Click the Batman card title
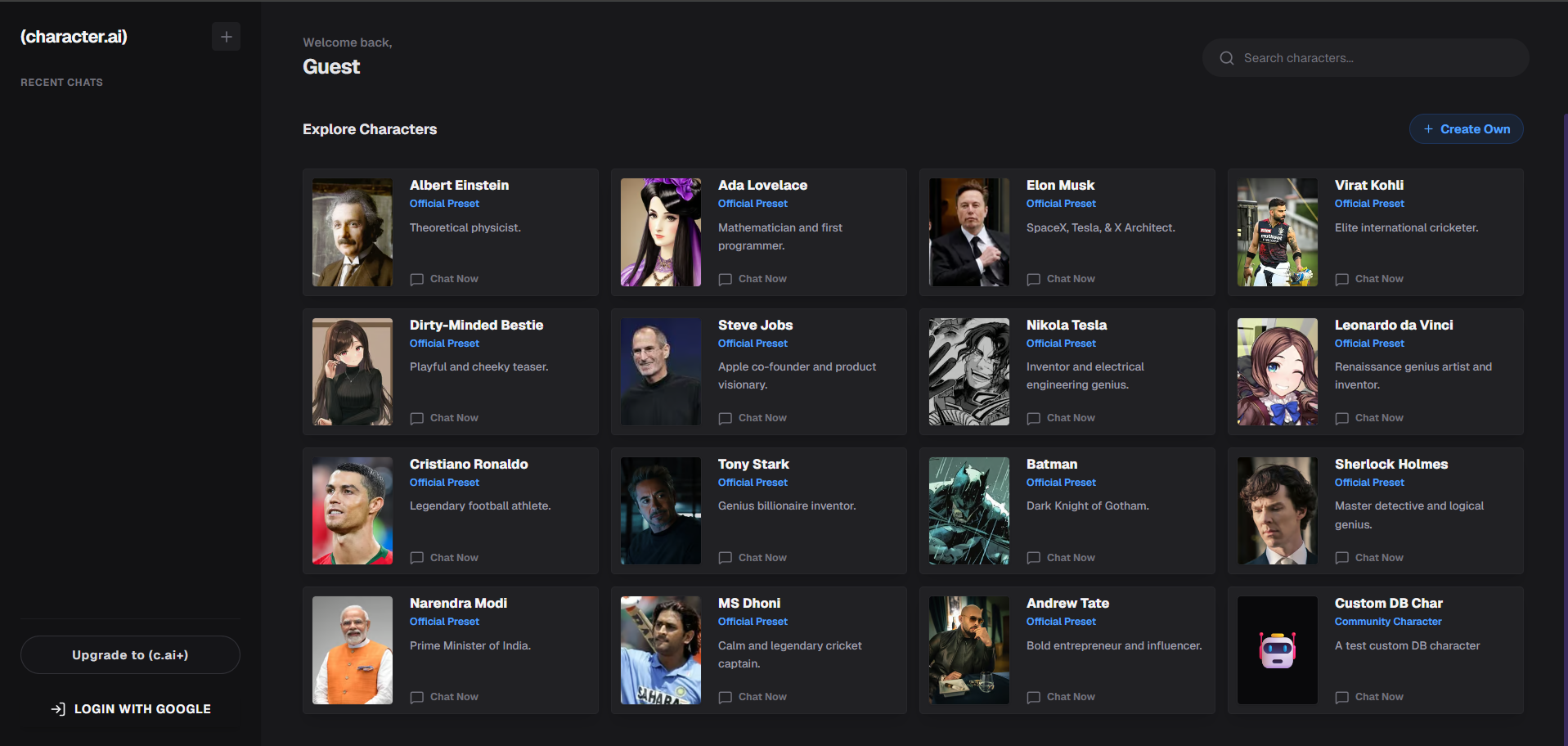This screenshot has height=746, width=1568. pyautogui.click(x=1052, y=465)
